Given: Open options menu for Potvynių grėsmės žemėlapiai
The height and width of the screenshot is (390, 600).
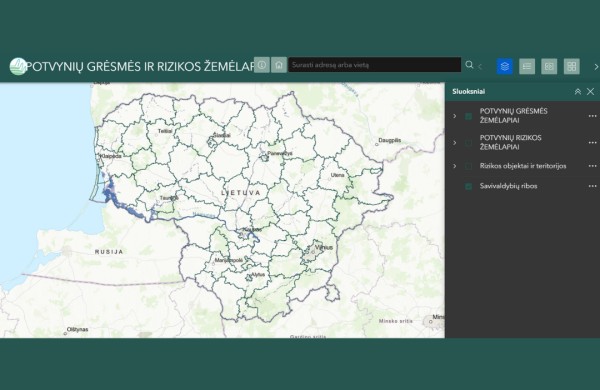Looking at the screenshot, I should click(592, 116).
